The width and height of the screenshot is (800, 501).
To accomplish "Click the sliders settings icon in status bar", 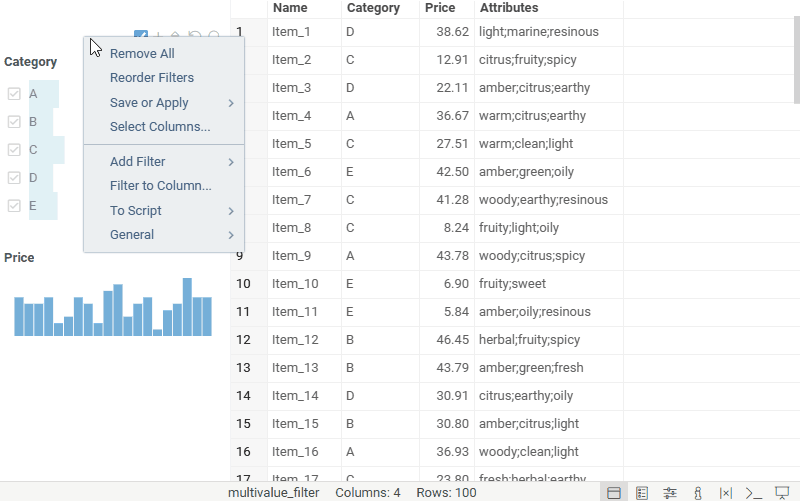I will point(670,493).
